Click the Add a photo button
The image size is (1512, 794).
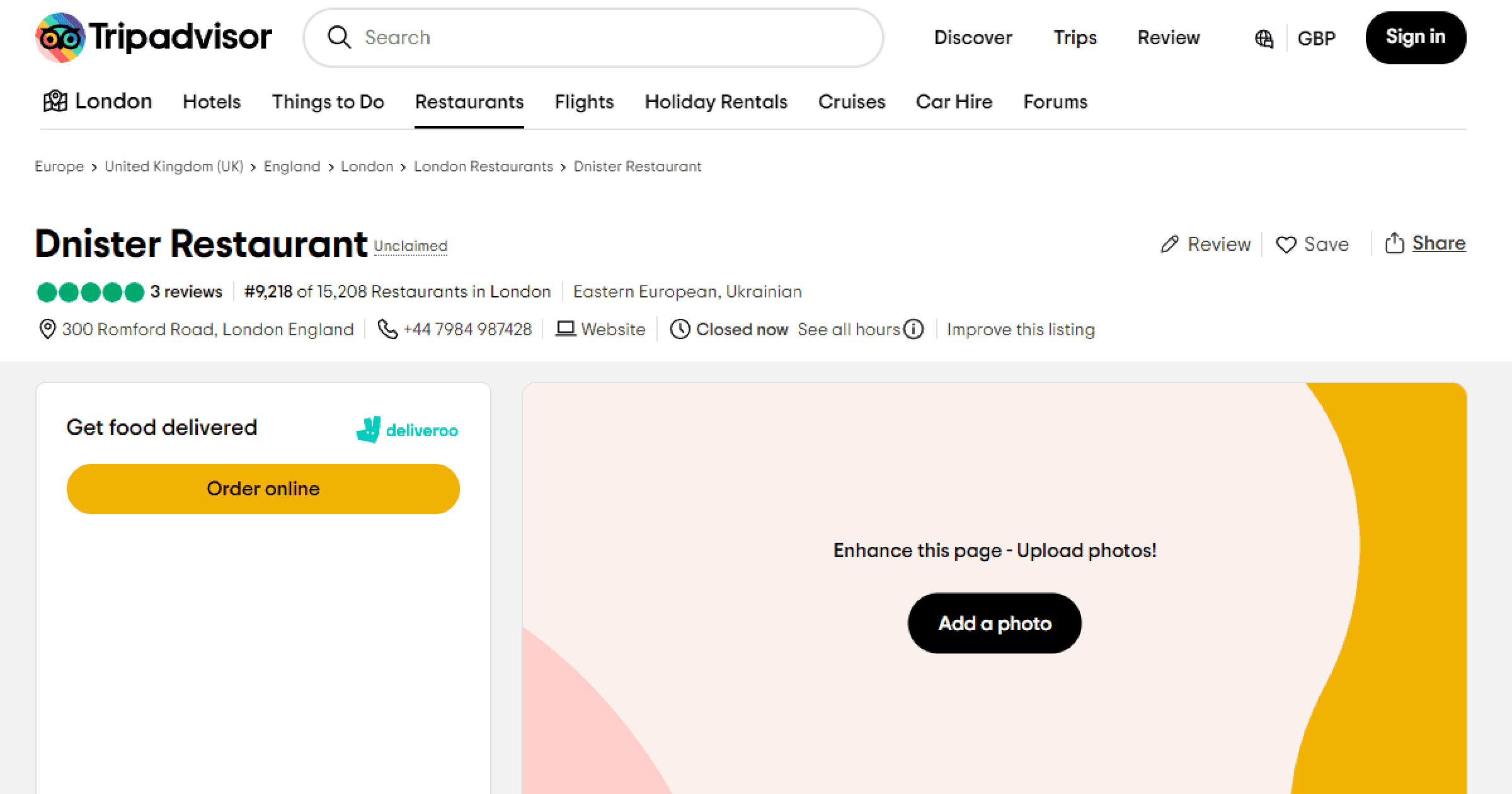(x=994, y=623)
